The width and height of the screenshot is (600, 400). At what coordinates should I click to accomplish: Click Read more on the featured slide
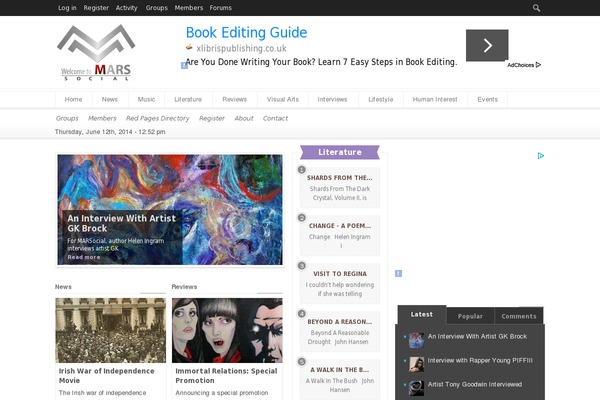coord(84,257)
